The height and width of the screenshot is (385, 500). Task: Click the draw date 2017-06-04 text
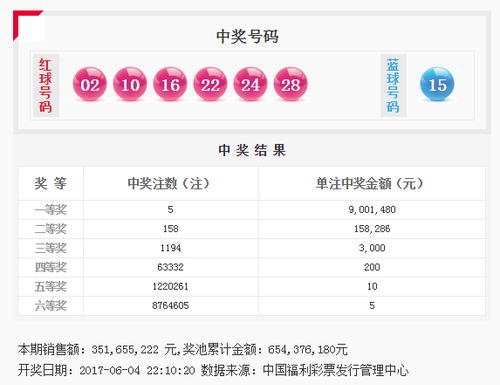(110, 371)
